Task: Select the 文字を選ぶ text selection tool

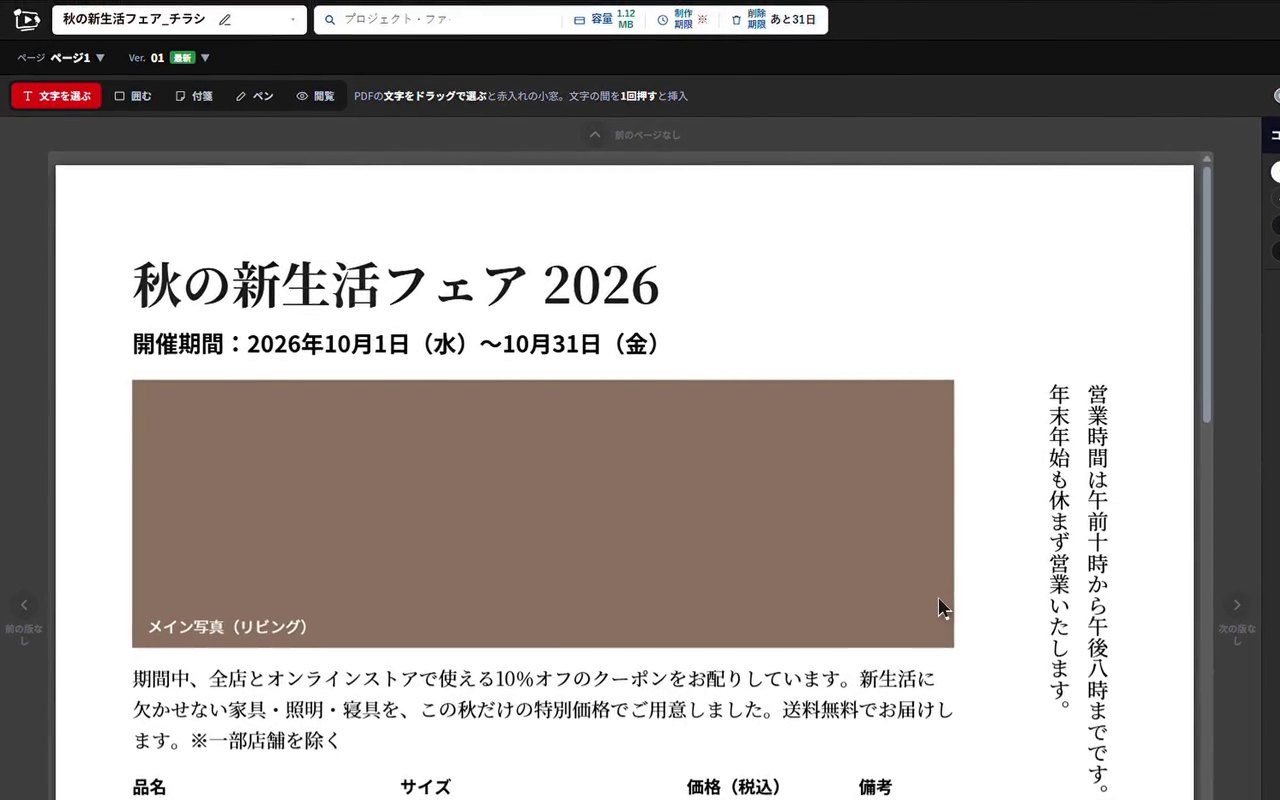Action: tap(56, 96)
